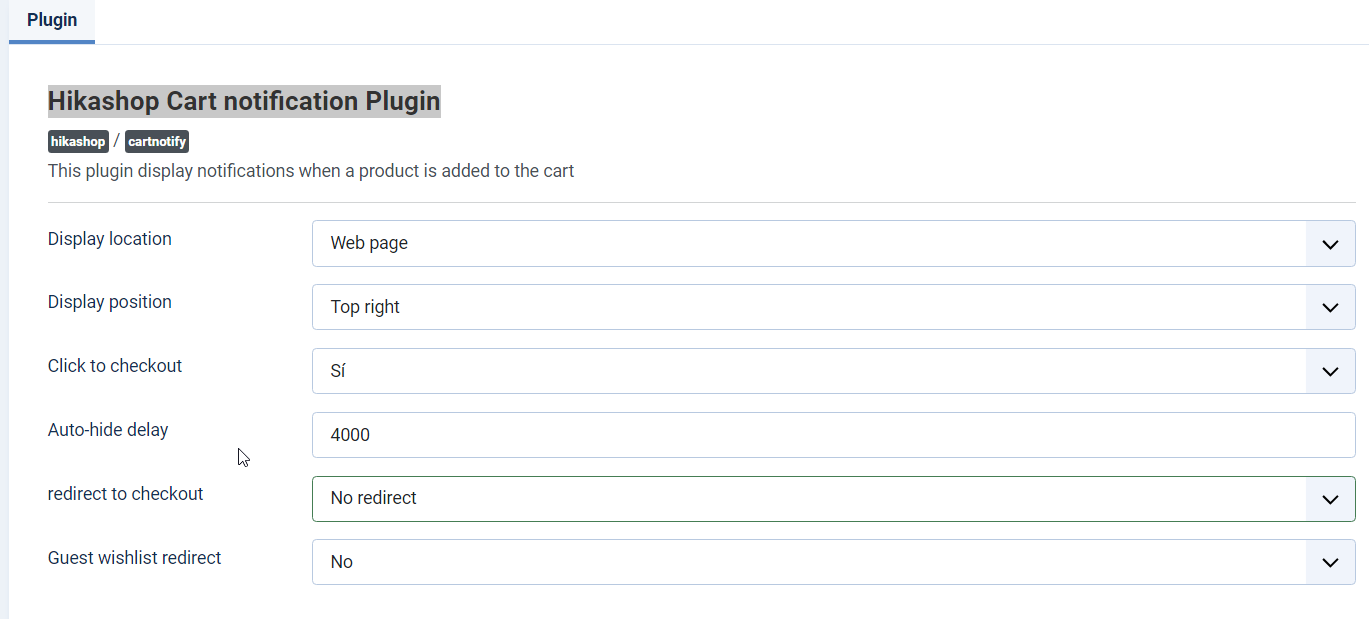1369x619 pixels.
Task: Click the Auto-hide delay input field
Action: 833,435
